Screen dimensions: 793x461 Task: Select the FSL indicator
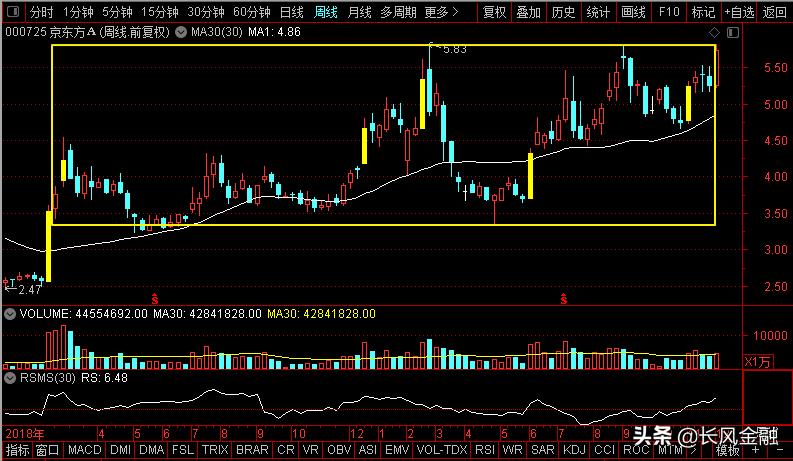183,449
